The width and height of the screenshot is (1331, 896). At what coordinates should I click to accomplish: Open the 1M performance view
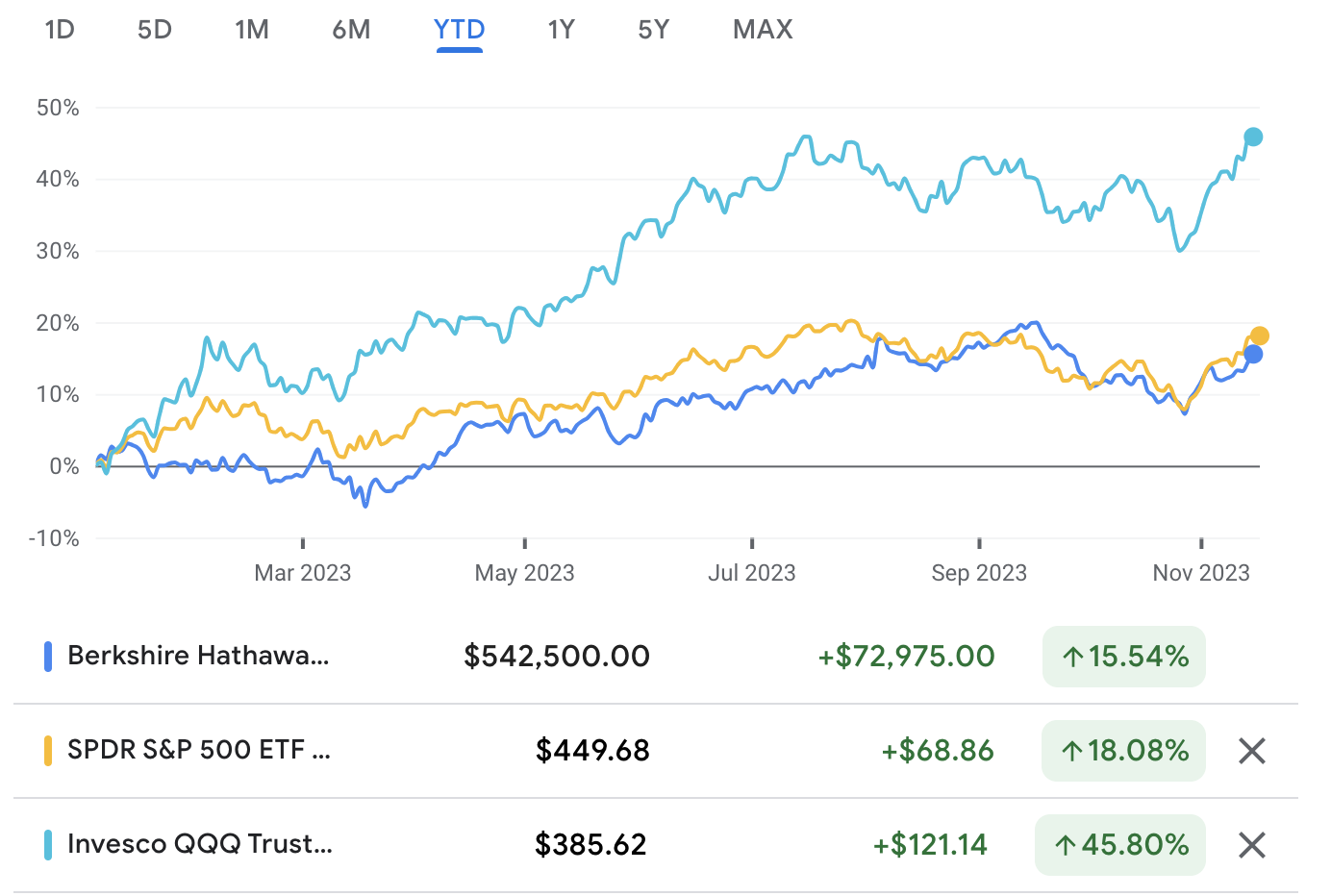tap(252, 29)
